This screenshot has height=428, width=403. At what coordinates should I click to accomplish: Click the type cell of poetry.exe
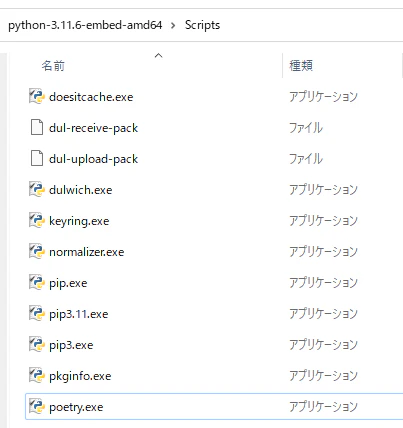pyautogui.click(x=323, y=407)
